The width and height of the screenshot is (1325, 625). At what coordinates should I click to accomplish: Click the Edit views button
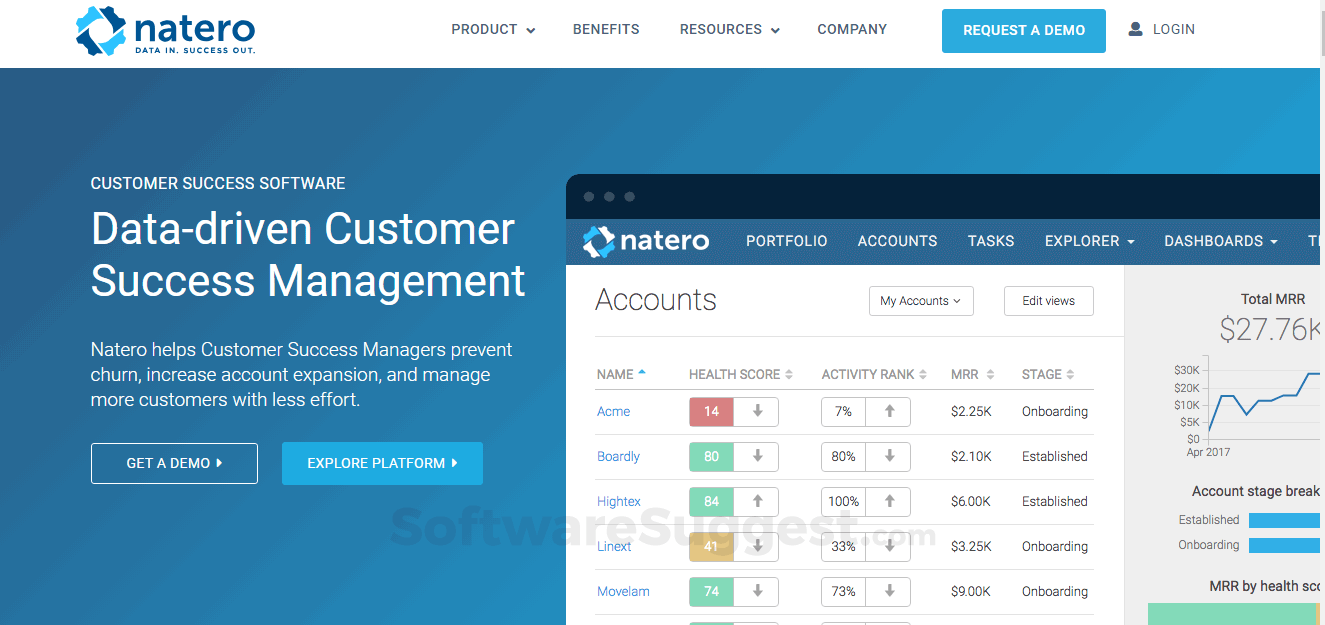click(x=1048, y=301)
